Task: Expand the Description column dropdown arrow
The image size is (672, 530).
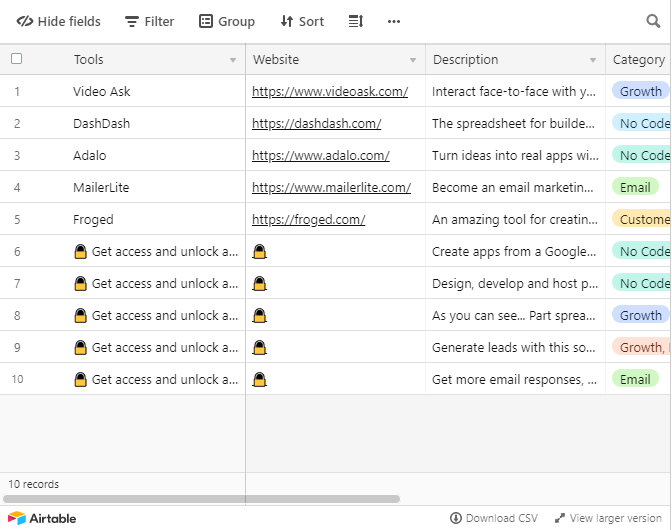Action: coord(593,60)
